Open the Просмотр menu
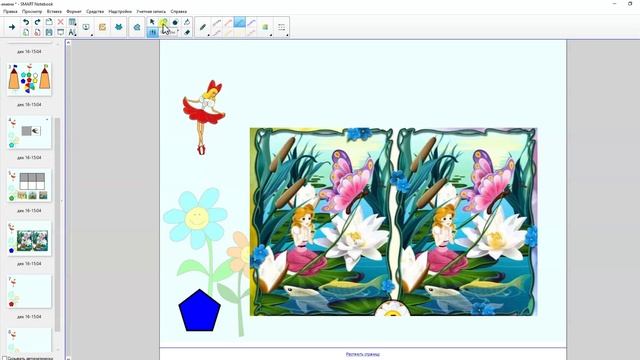This screenshot has width=640, height=360. 32,11
